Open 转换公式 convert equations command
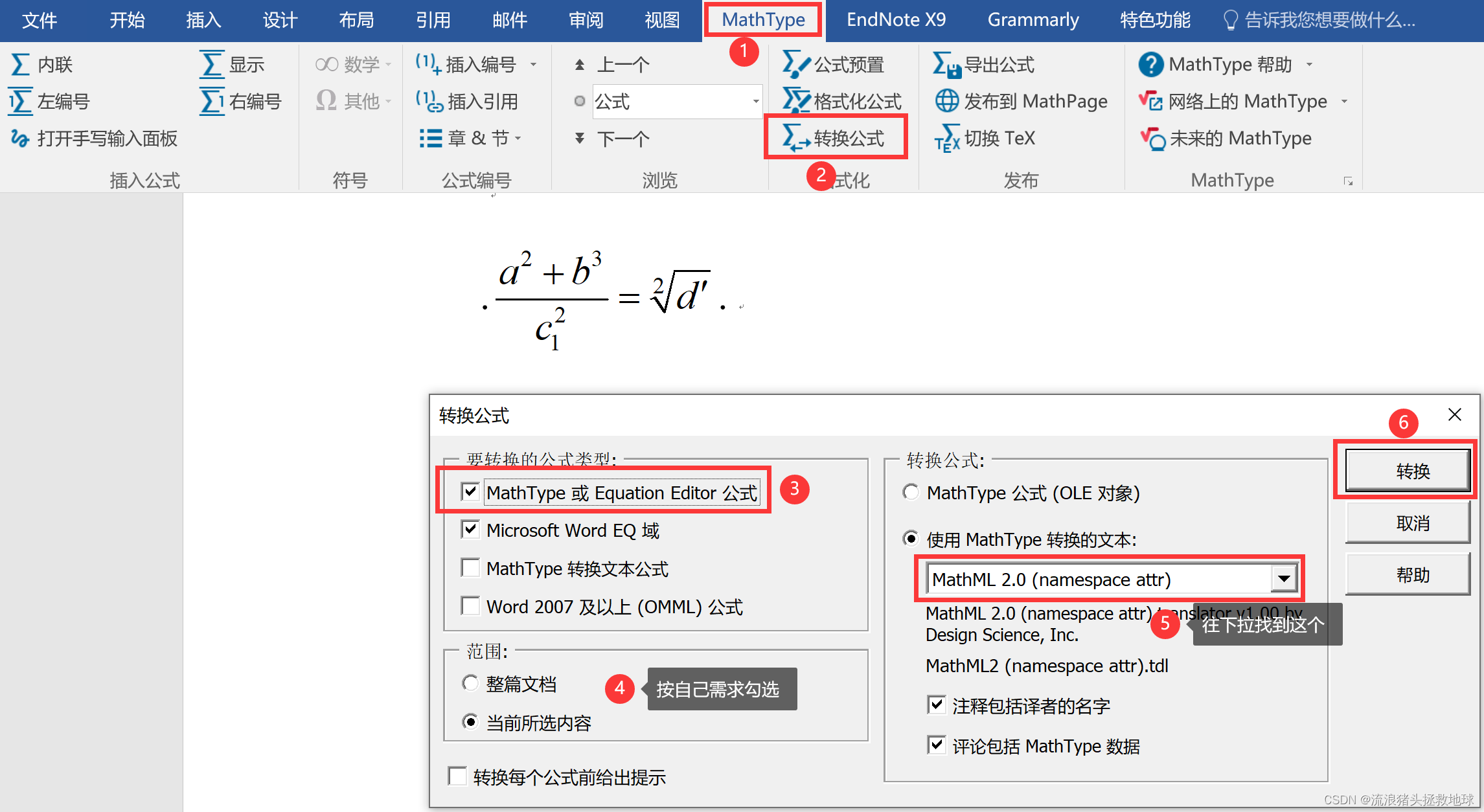The image size is (1484, 812). click(x=833, y=138)
